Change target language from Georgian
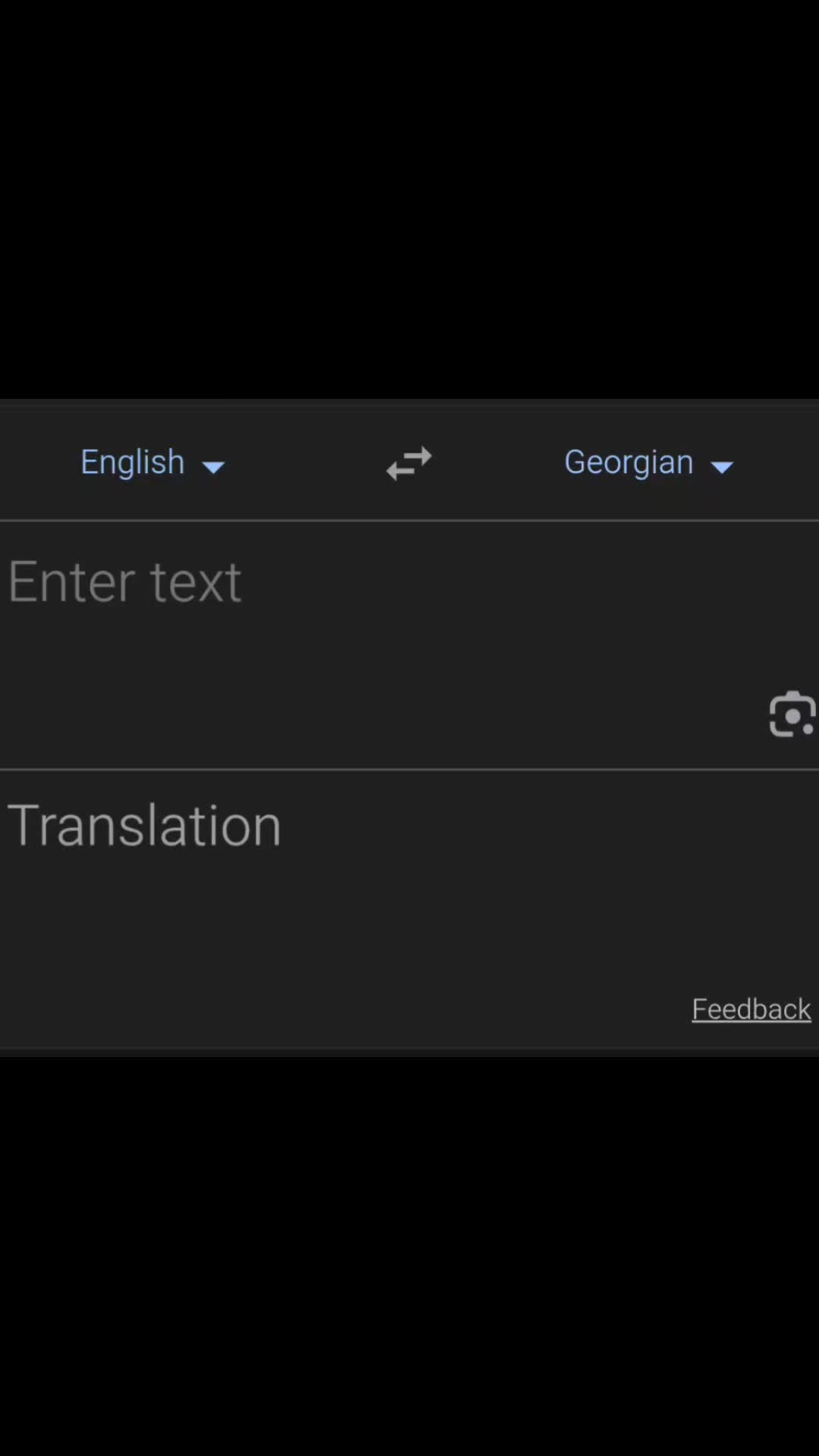 pyautogui.click(x=648, y=463)
